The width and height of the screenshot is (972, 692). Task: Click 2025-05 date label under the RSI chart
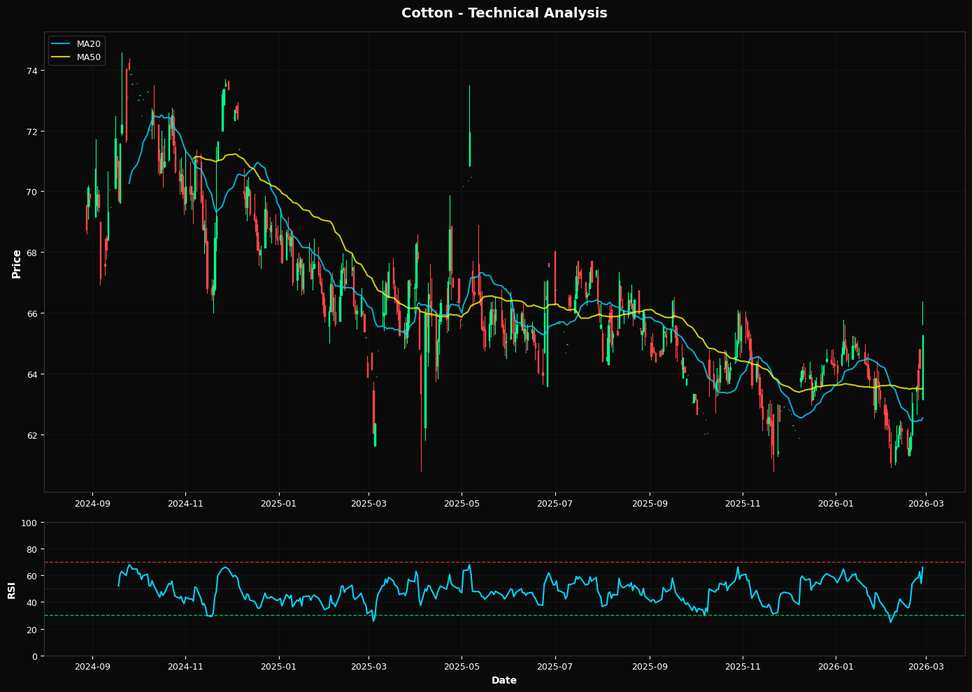click(462, 667)
